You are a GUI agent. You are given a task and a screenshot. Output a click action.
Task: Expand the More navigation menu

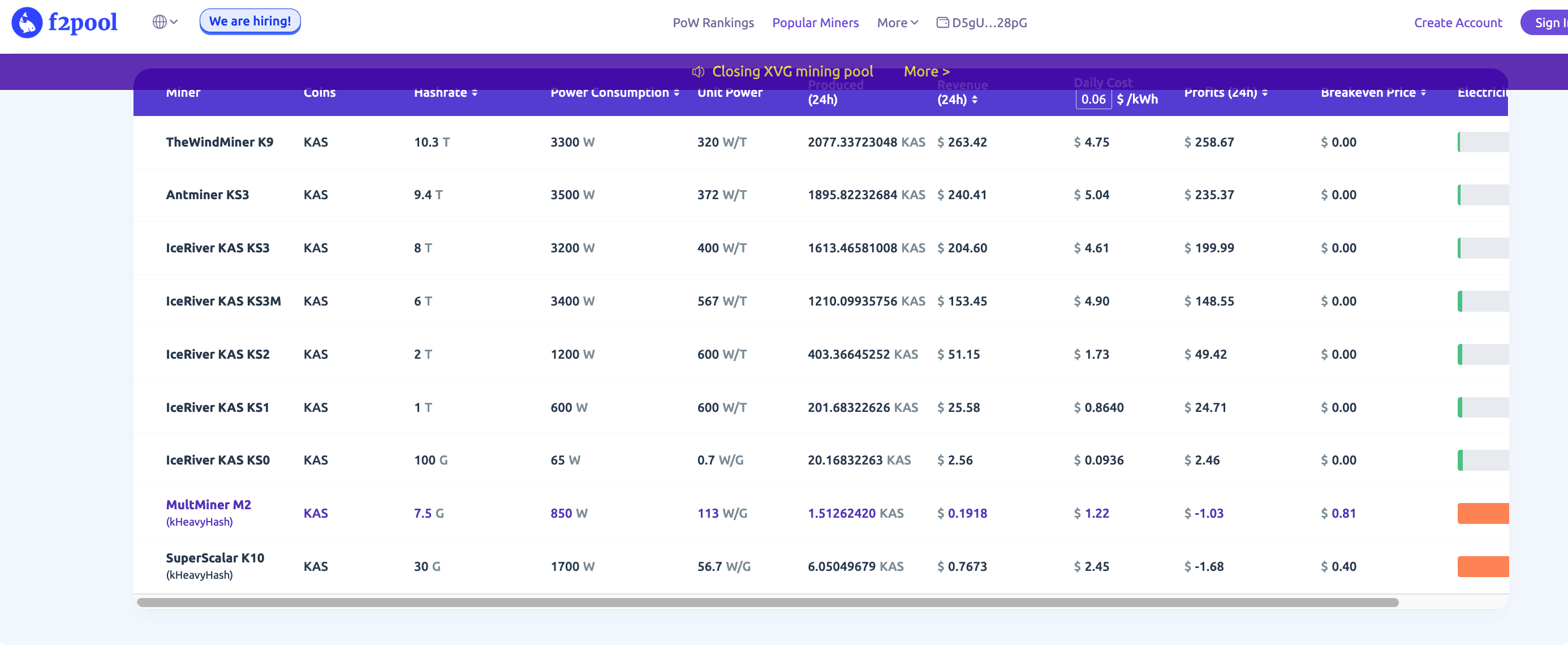point(897,23)
